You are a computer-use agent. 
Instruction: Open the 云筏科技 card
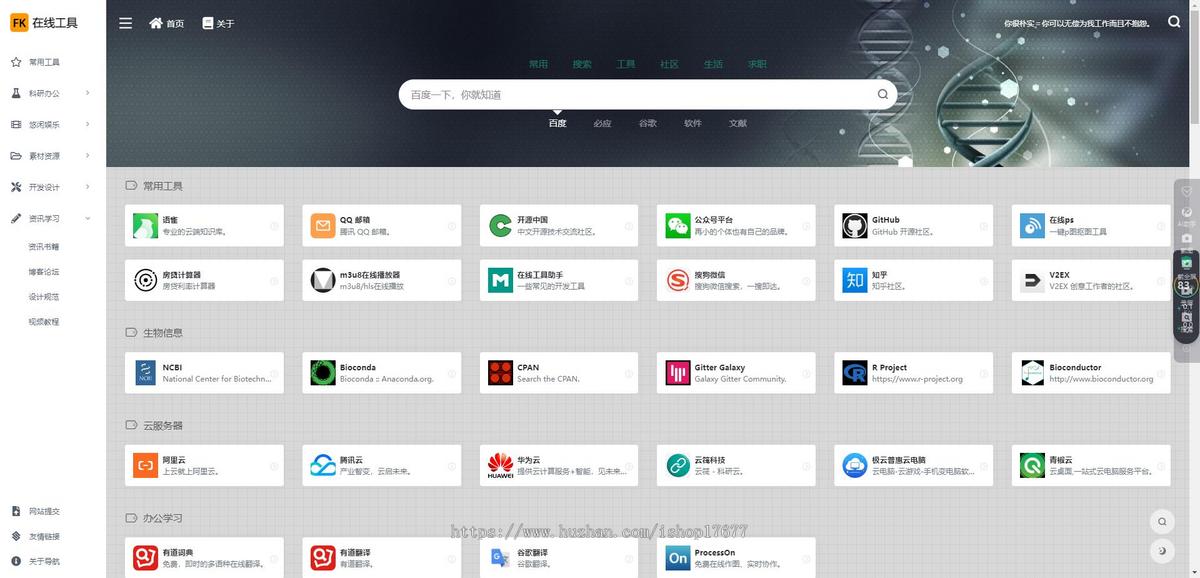click(x=736, y=465)
